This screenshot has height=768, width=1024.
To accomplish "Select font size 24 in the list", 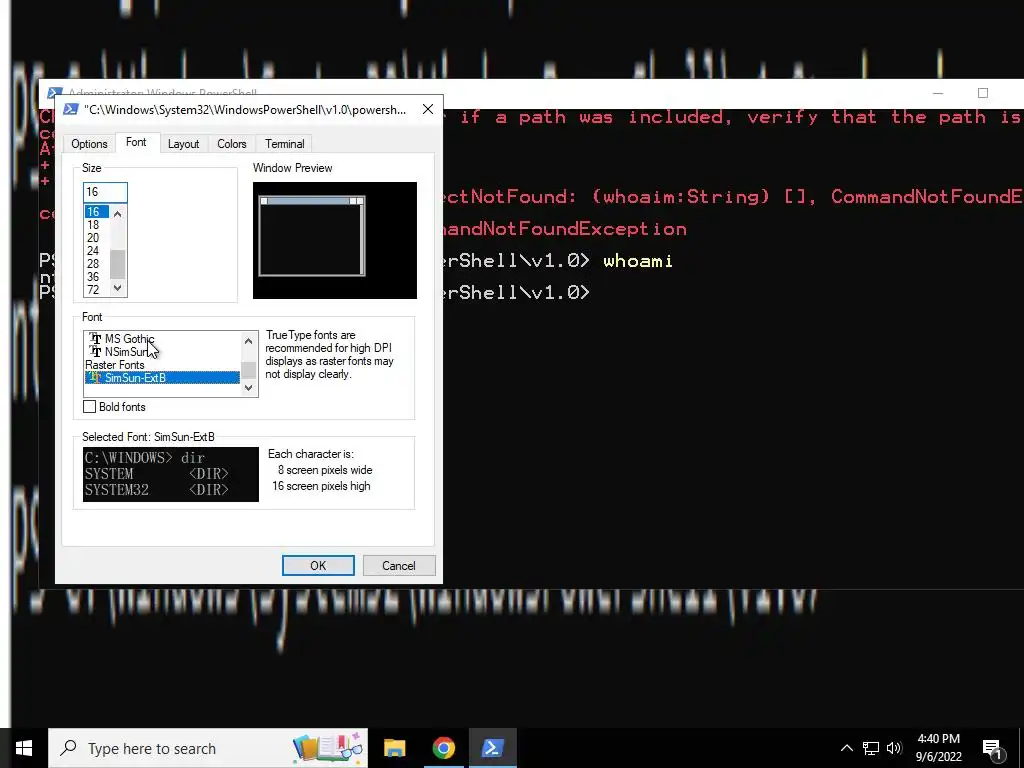I will 97,251.
